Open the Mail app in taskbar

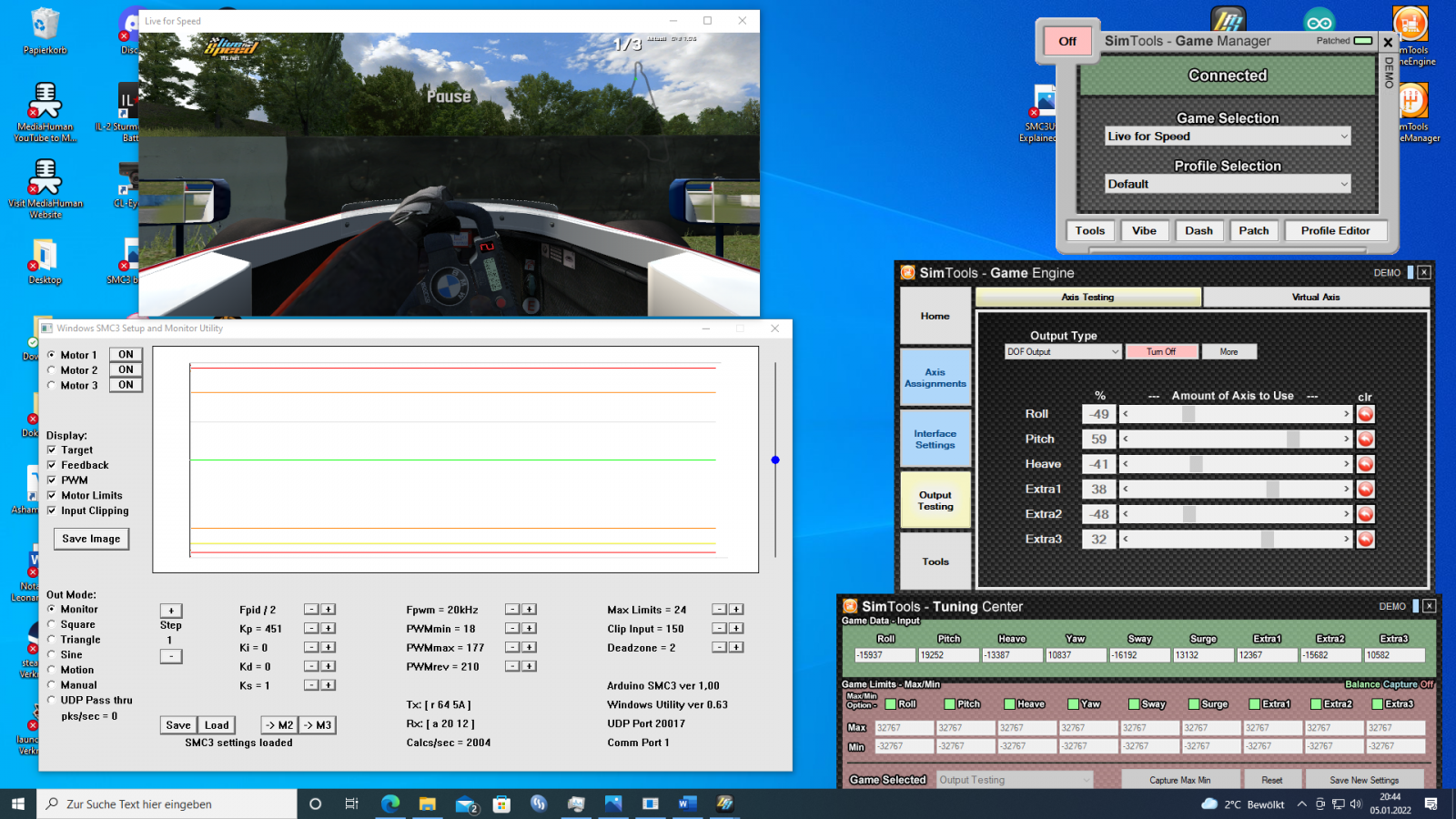click(466, 804)
